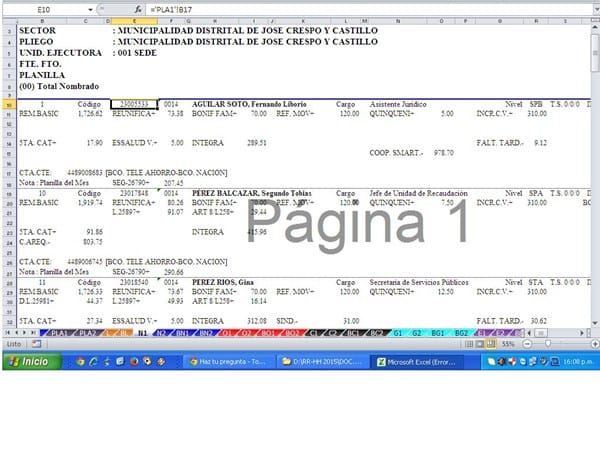
Task: Switch to the PLA2 sheet tab
Action: pyautogui.click(x=87, y=333)
